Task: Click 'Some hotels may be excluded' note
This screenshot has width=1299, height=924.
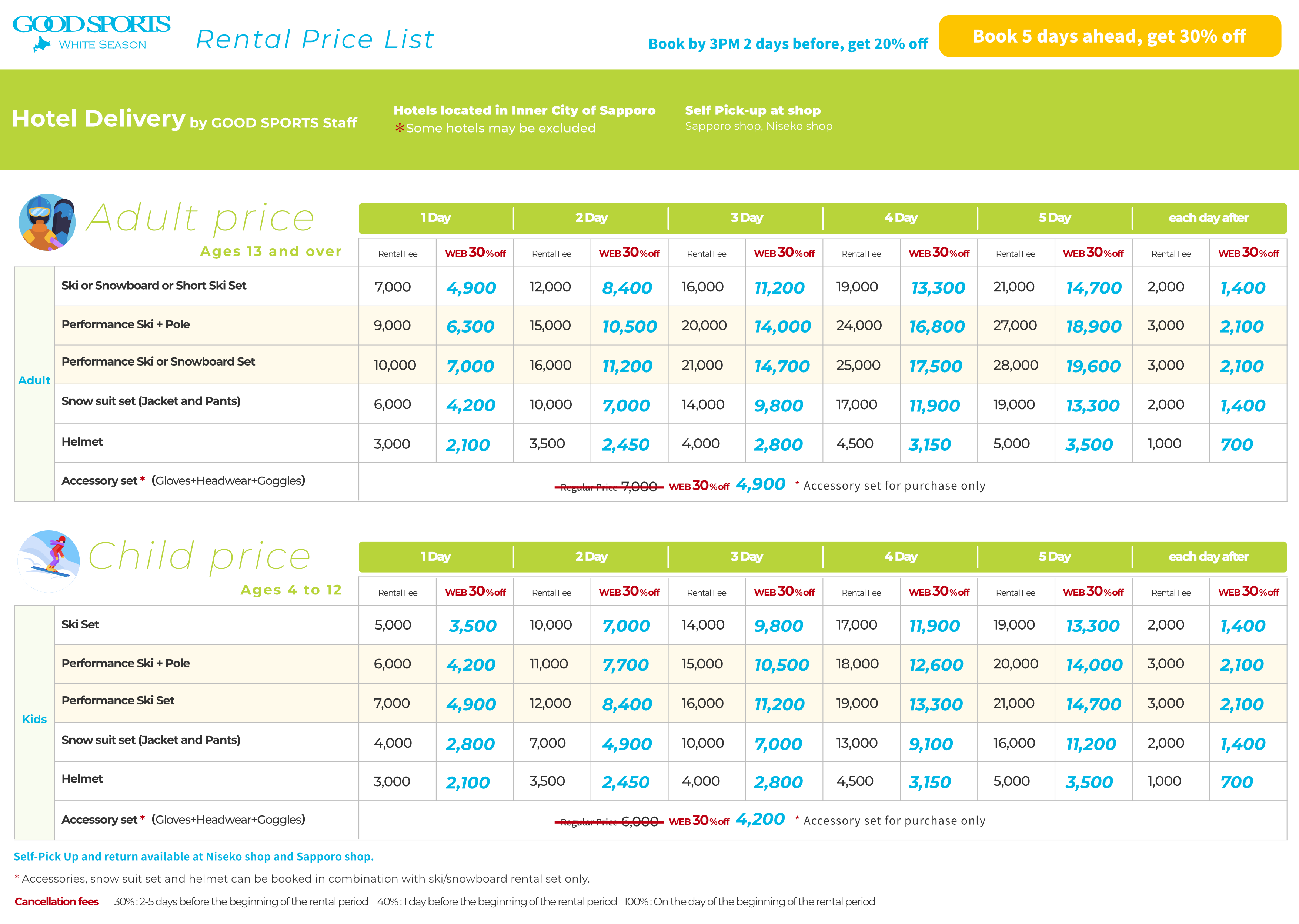Action: 495,128
